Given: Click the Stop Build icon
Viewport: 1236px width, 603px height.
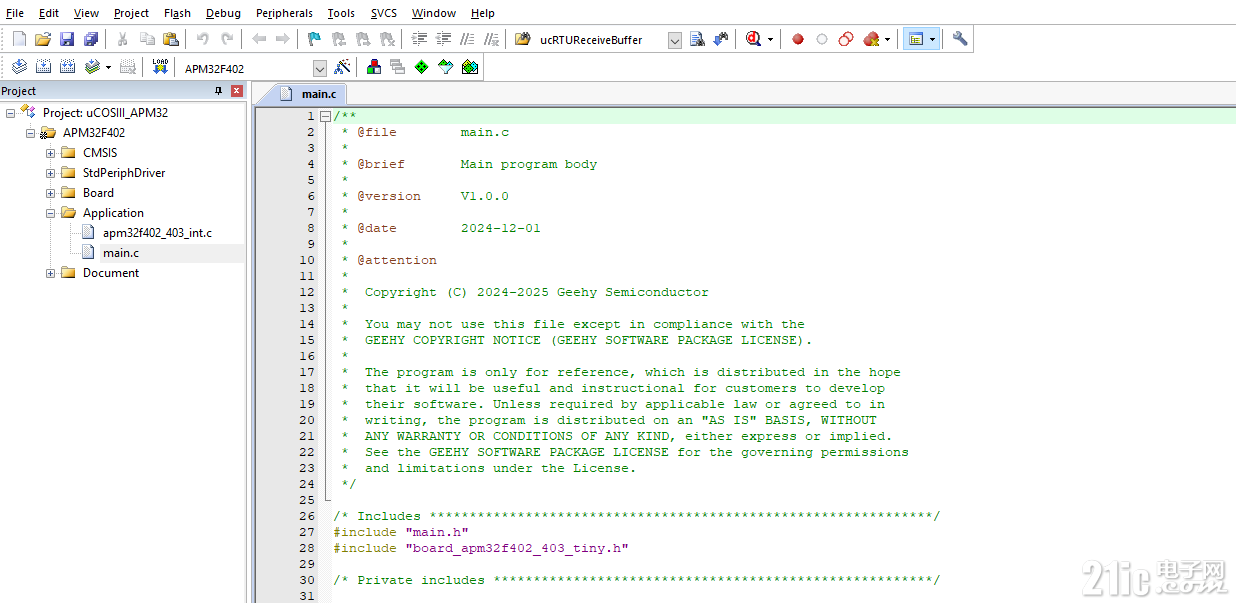Looking at the screenshot, I should pyautogui.click(x=128, y=67).
